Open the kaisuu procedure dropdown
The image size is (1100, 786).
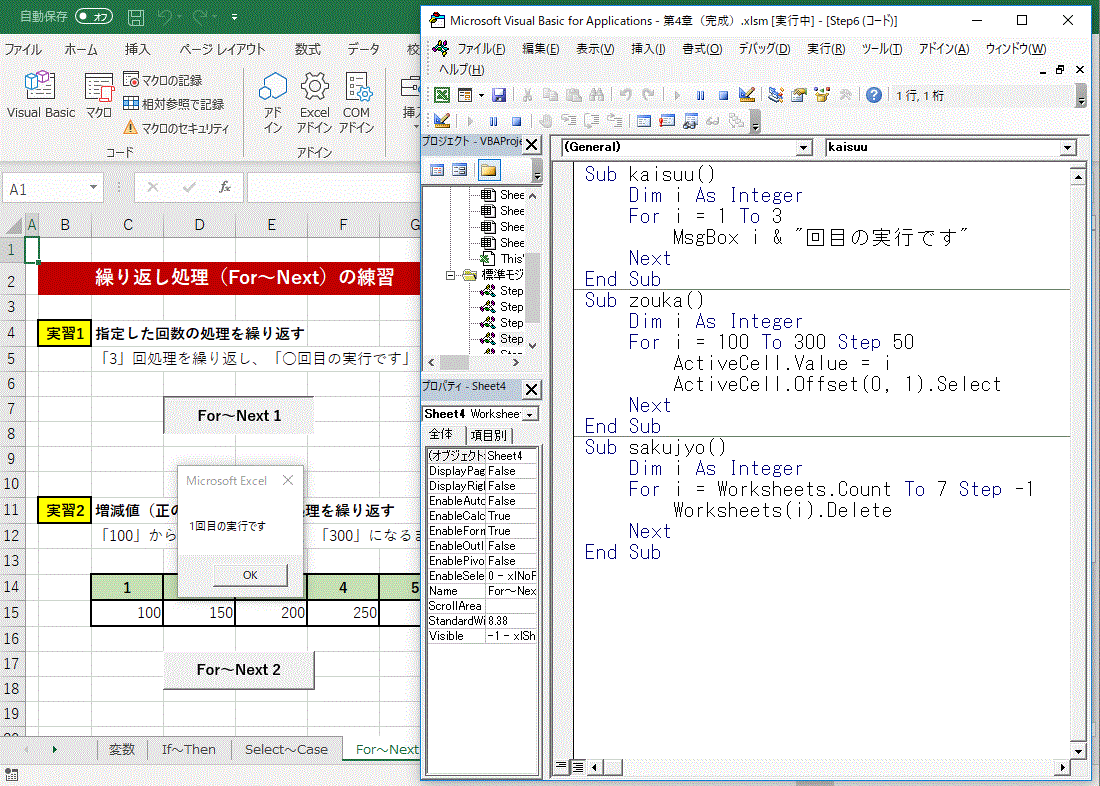1068,147
